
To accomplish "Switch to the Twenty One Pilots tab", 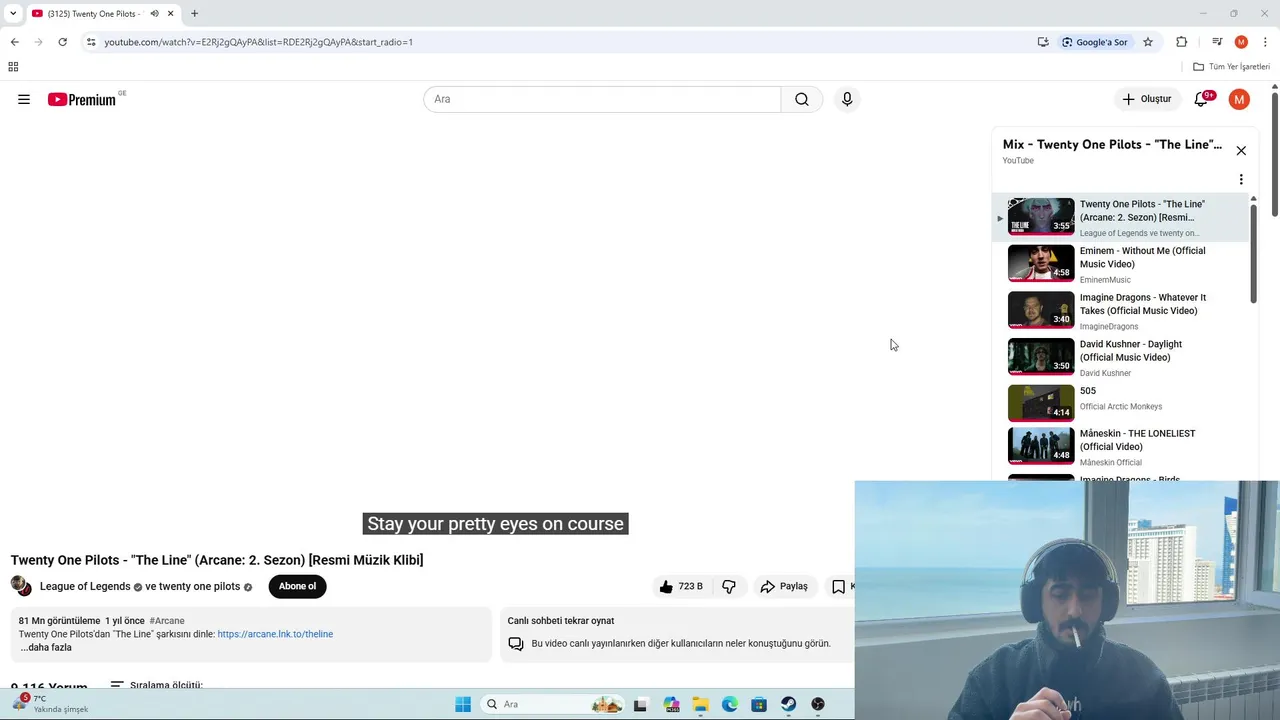I will click(95, 14).
